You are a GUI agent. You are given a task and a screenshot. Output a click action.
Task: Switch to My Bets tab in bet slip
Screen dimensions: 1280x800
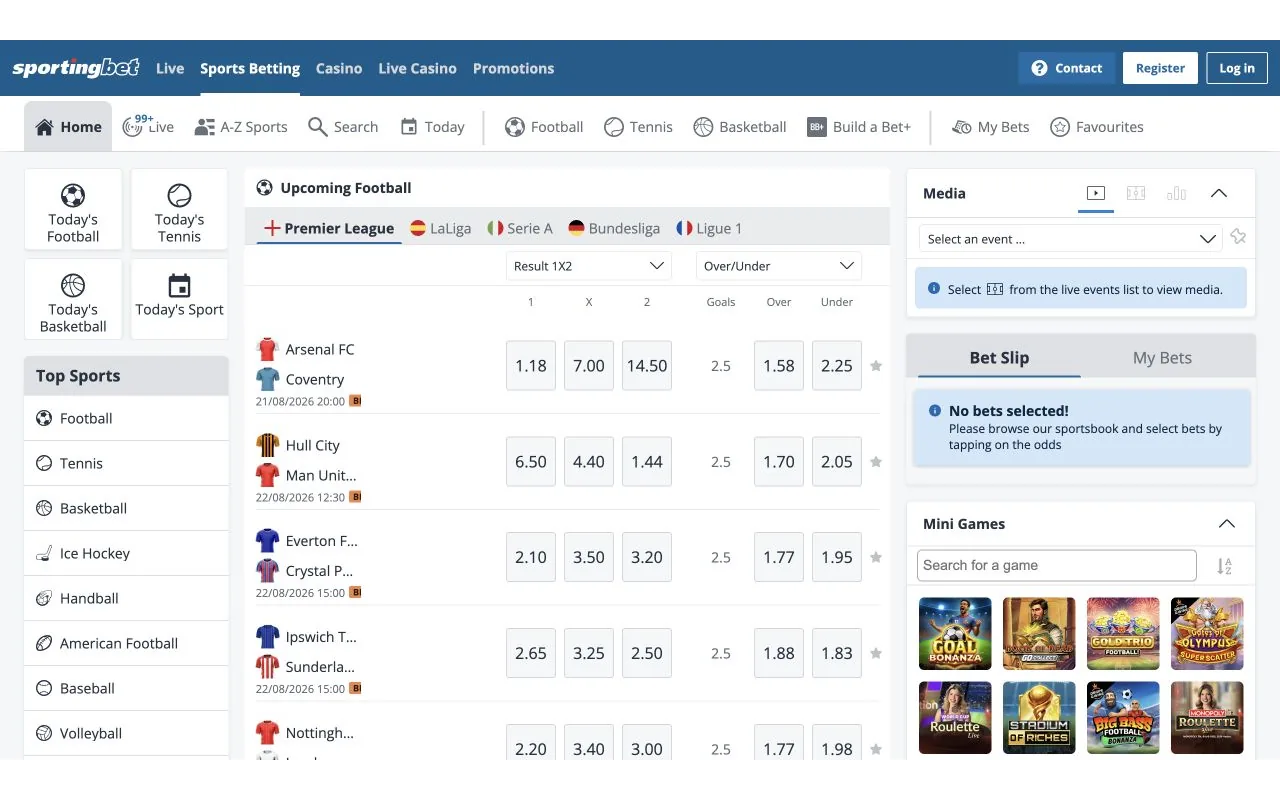point(1162,357)
